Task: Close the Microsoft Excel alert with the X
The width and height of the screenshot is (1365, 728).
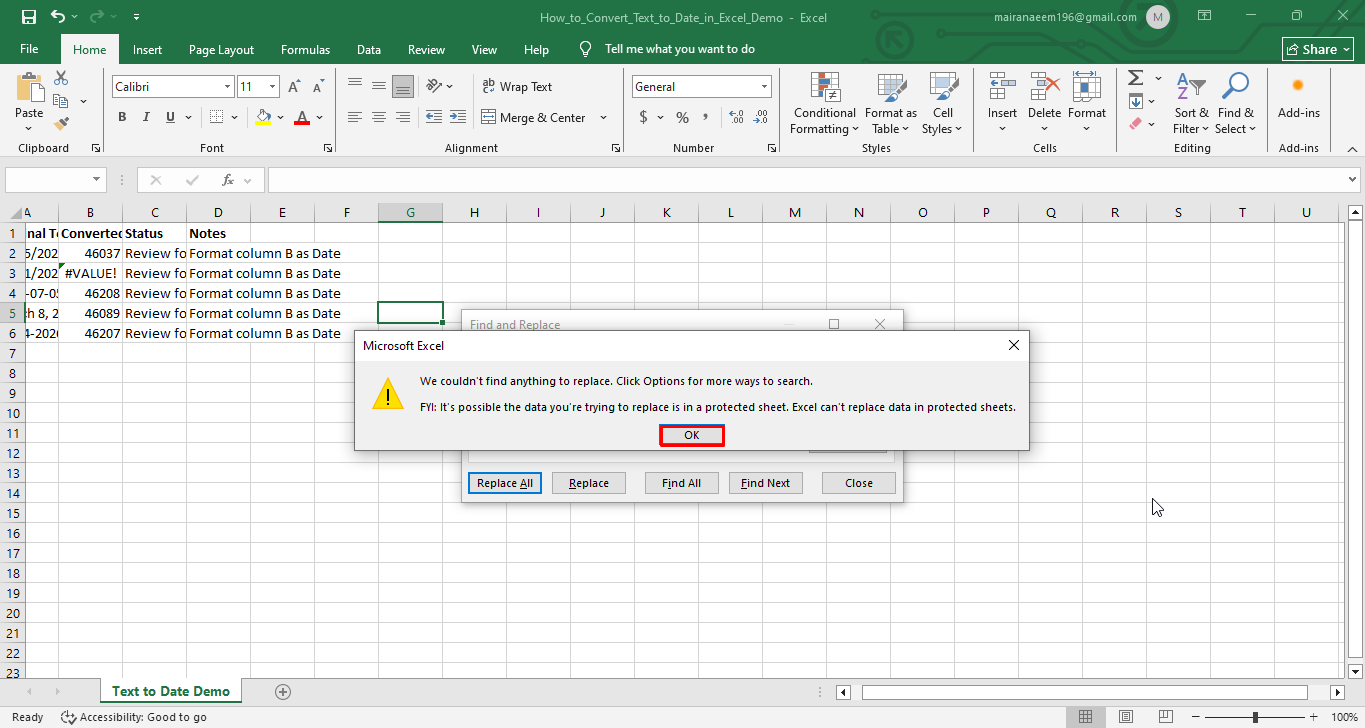Action: click(x=1013, y=346)
